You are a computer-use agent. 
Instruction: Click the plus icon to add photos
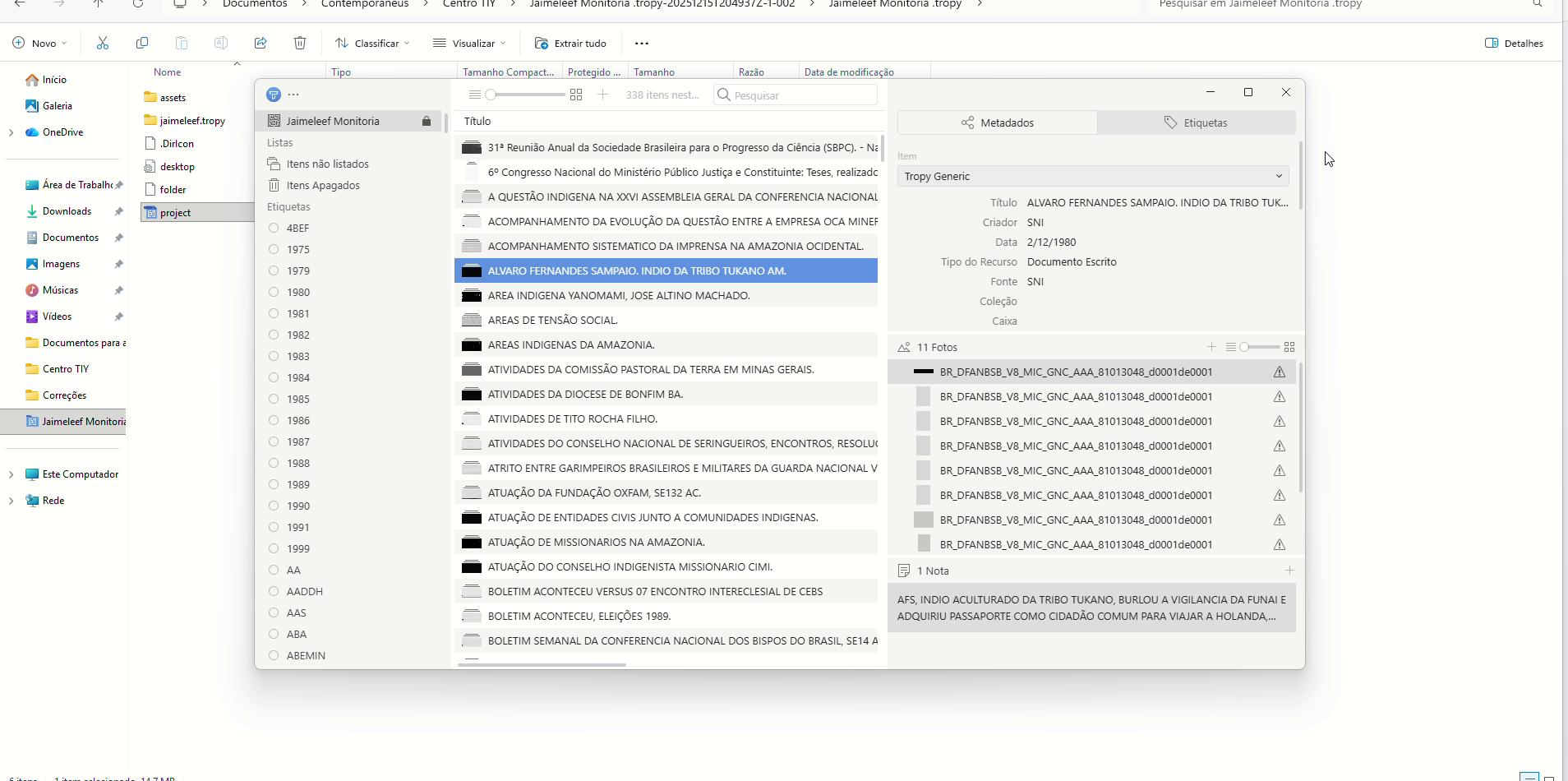(1211, 347)
